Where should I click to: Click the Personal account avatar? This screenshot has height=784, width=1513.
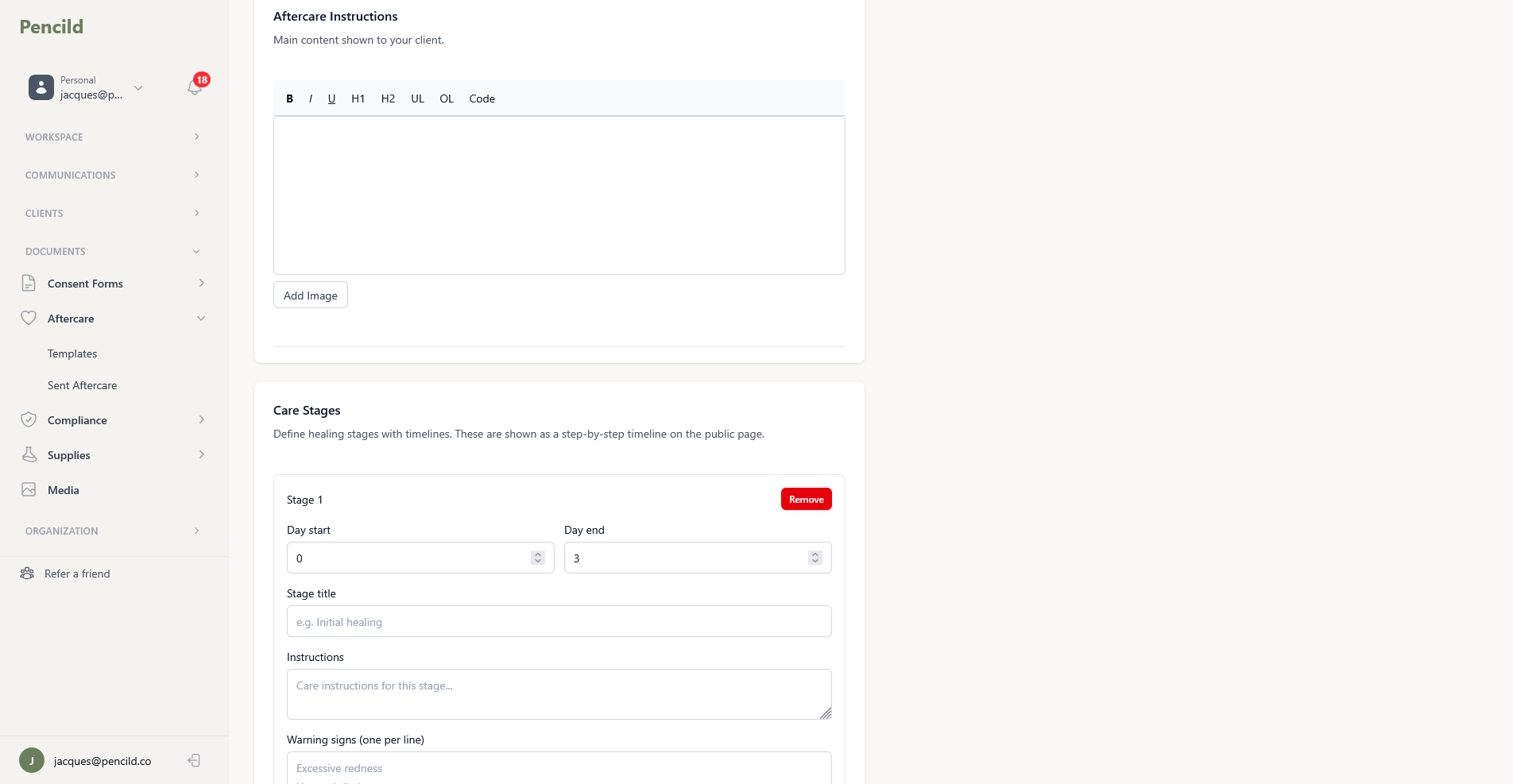coord(41,87)
